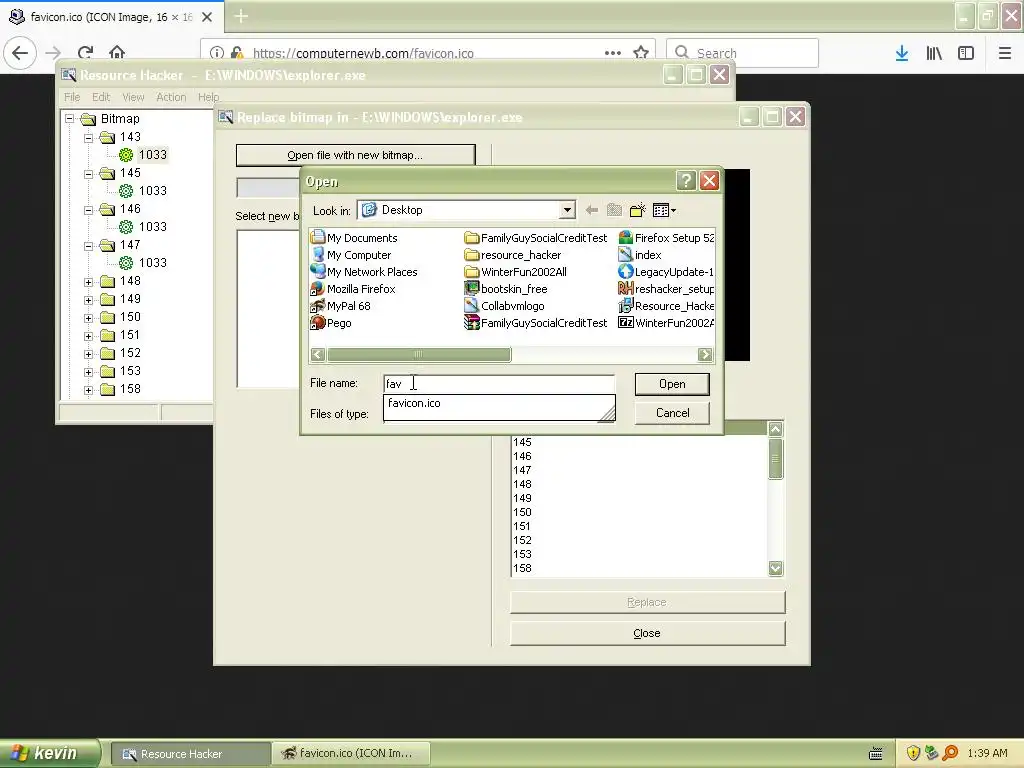Switch to Resource Hacker taskbar button

[x=189, y=754]
